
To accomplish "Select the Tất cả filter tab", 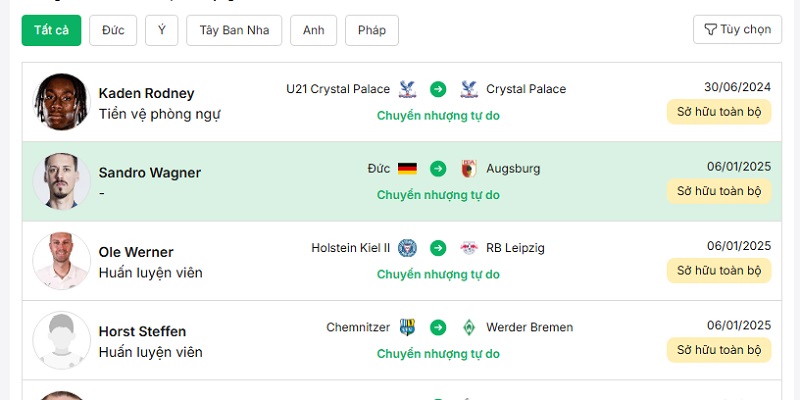I will point(51,30).
